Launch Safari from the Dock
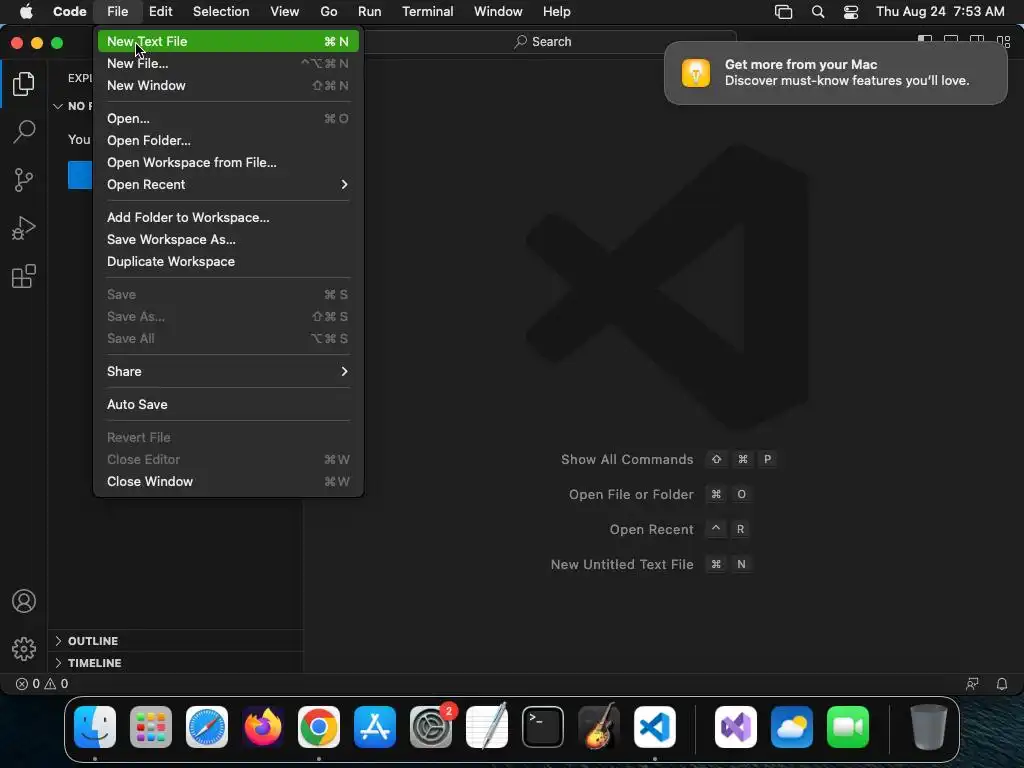Image resolution: width=1024 pixels, height=768 pixels. click(x=207, y=727)
